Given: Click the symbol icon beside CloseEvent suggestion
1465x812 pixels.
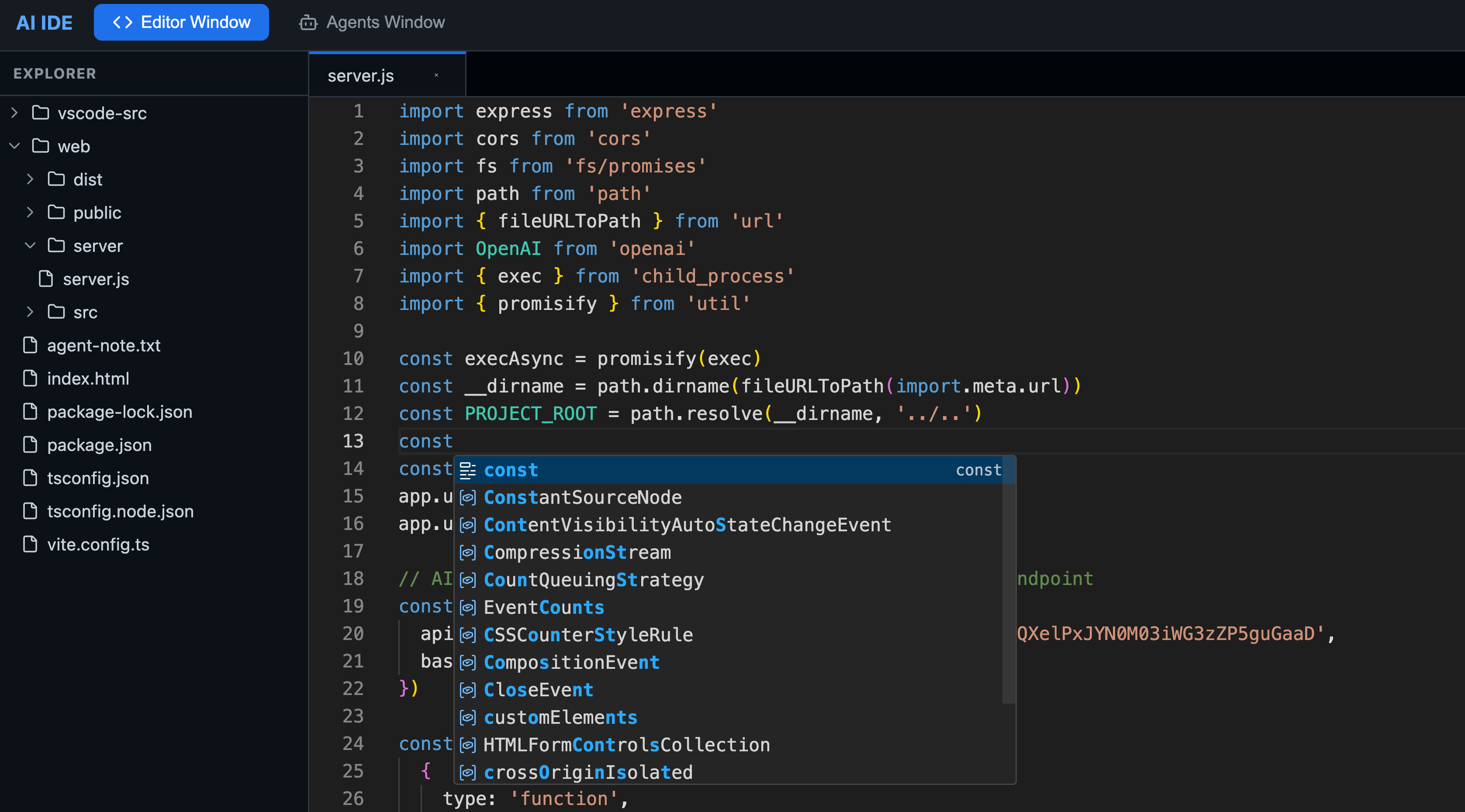Looking at the screenshot, I should (x=467, y=690).
